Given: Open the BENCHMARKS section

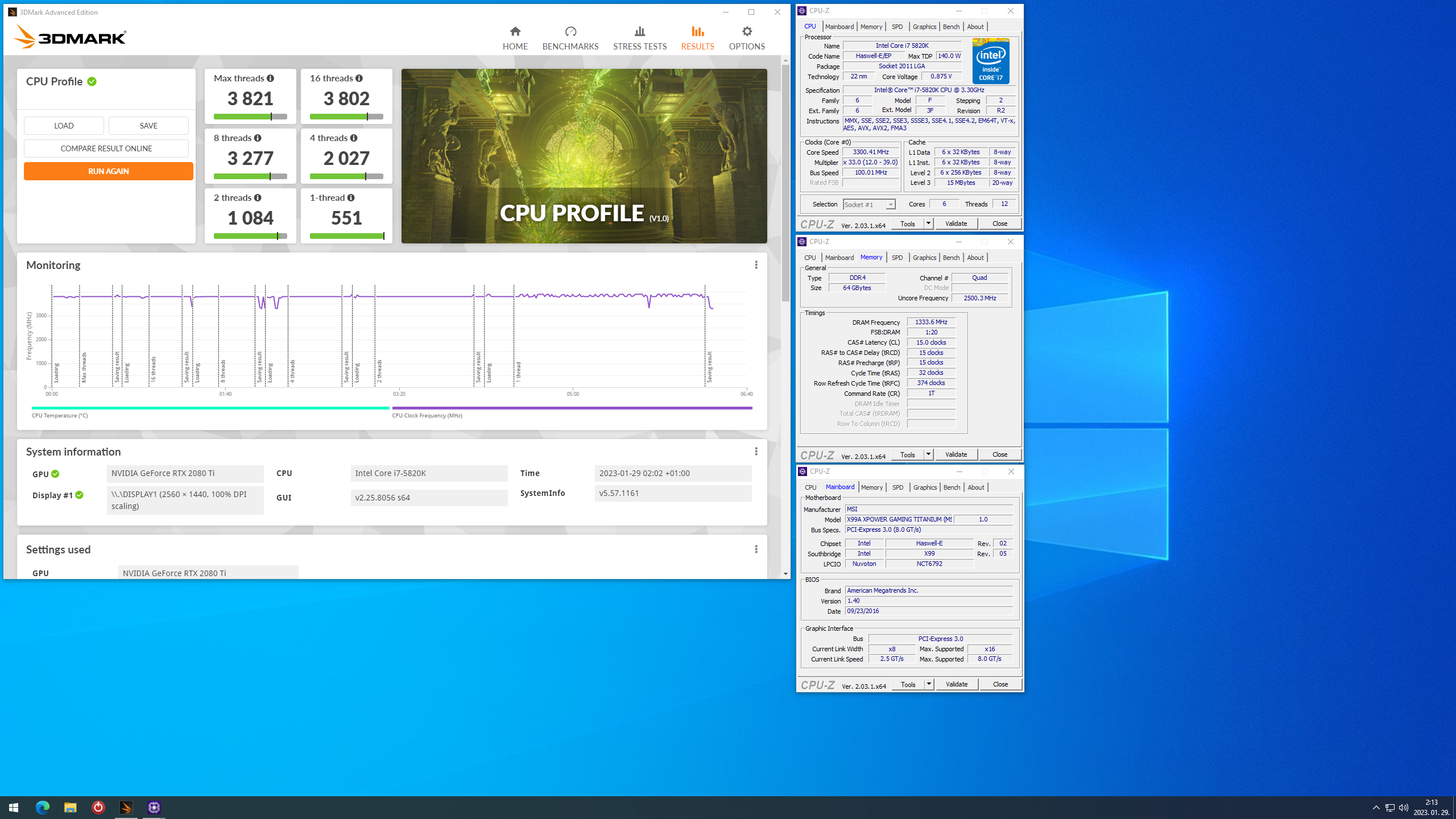Looking at the screenshot, I should (570, 38).
